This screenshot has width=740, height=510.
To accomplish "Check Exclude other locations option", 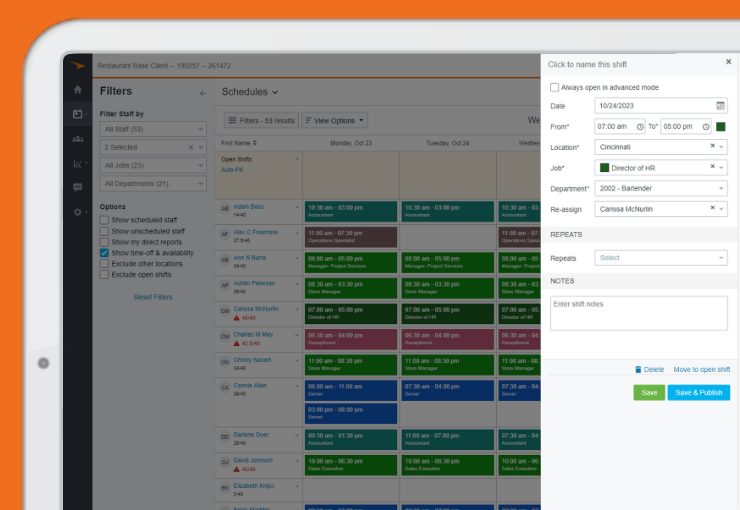I will click(104, 264).
